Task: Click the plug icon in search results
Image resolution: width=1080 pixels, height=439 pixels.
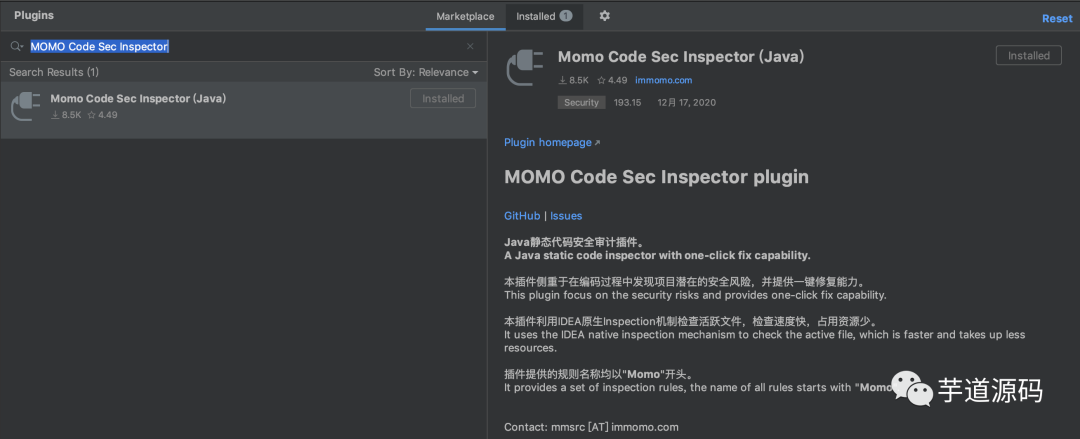Action: (26, 107)
